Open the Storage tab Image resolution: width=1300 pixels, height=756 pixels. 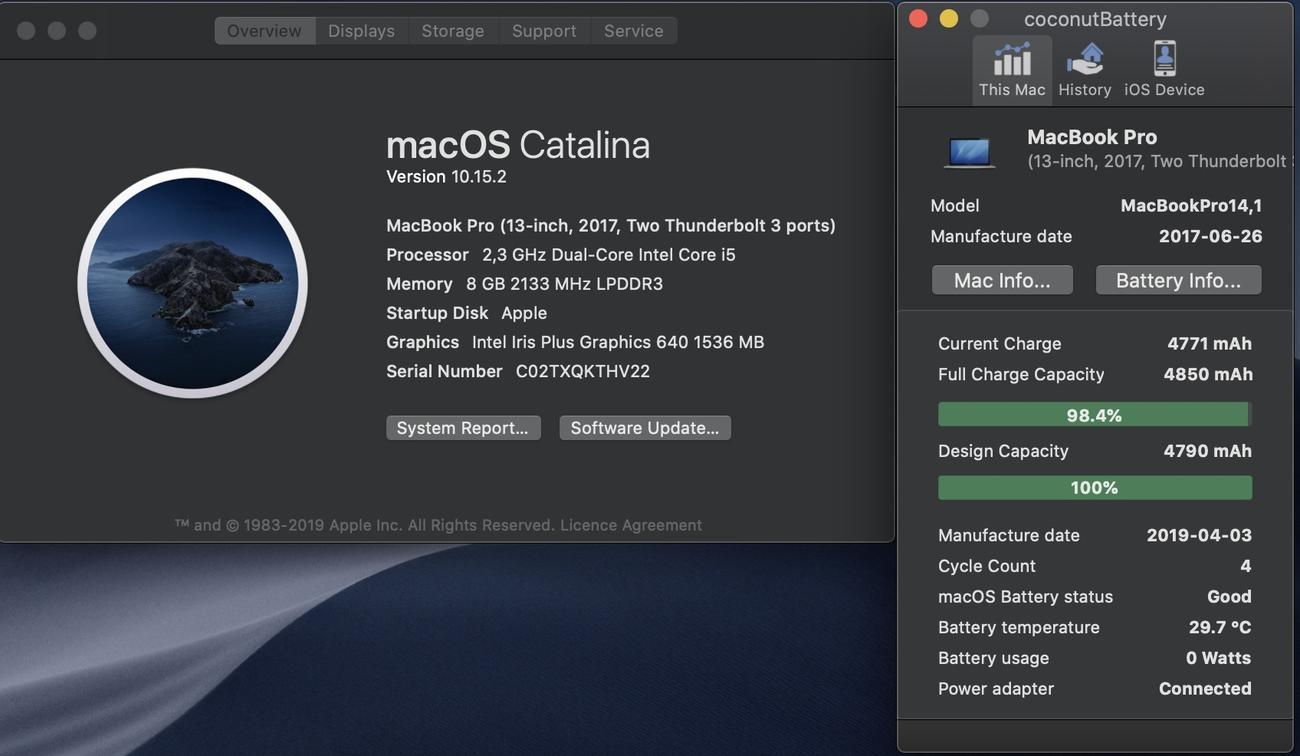pos(453,31)
